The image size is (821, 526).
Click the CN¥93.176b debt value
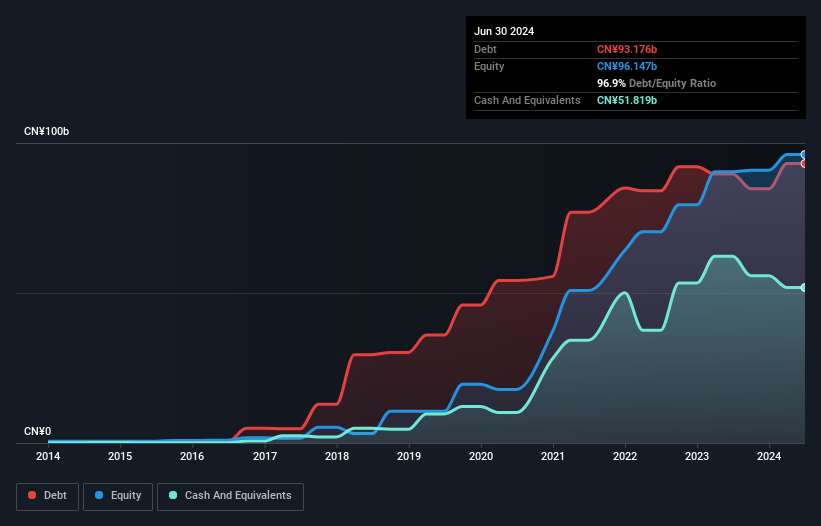coord(627,49)
